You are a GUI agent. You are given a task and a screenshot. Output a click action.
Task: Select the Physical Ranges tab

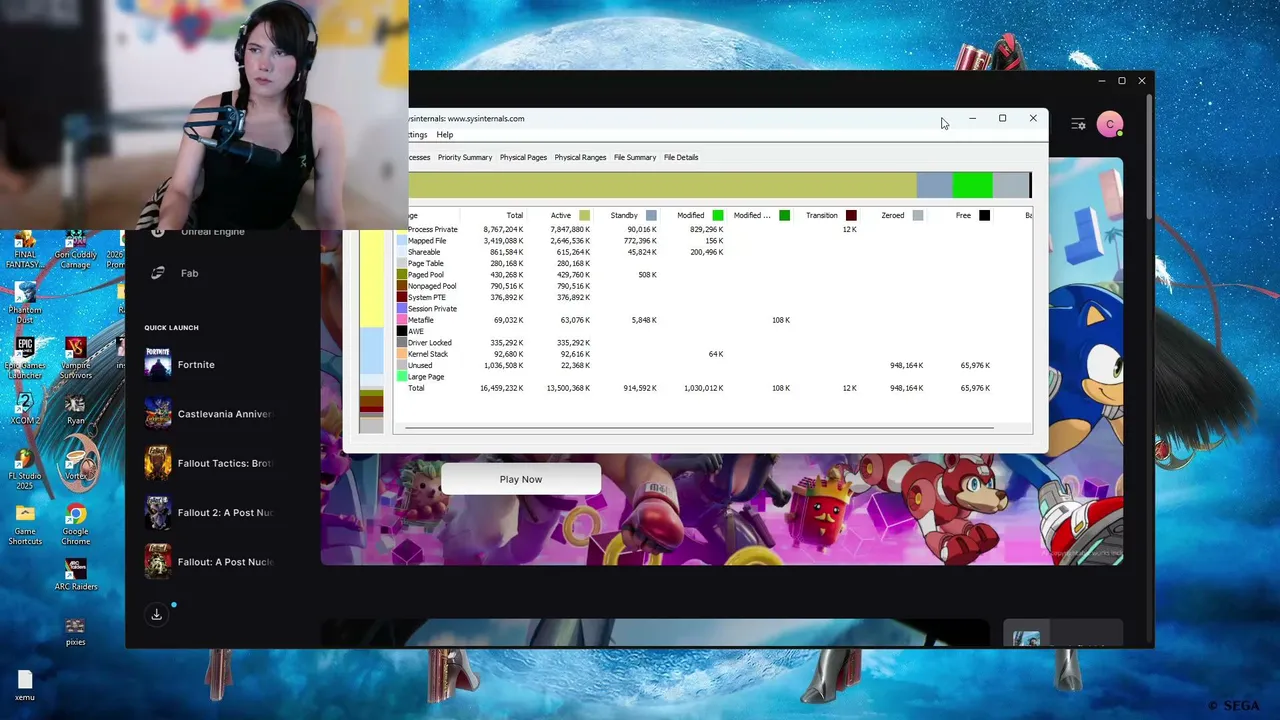[x=580, y=157]
